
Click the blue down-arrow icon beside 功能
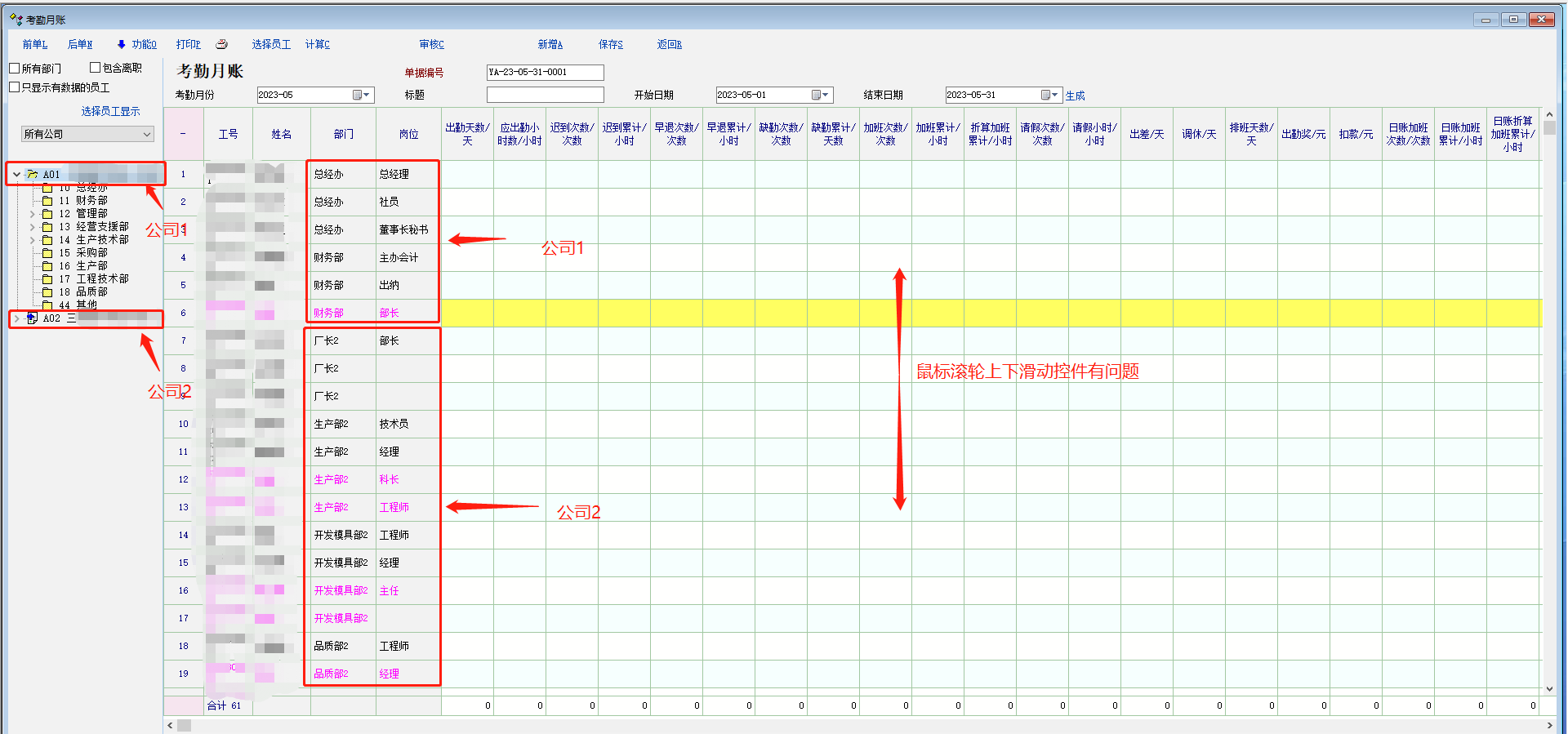tap(122, 44)
